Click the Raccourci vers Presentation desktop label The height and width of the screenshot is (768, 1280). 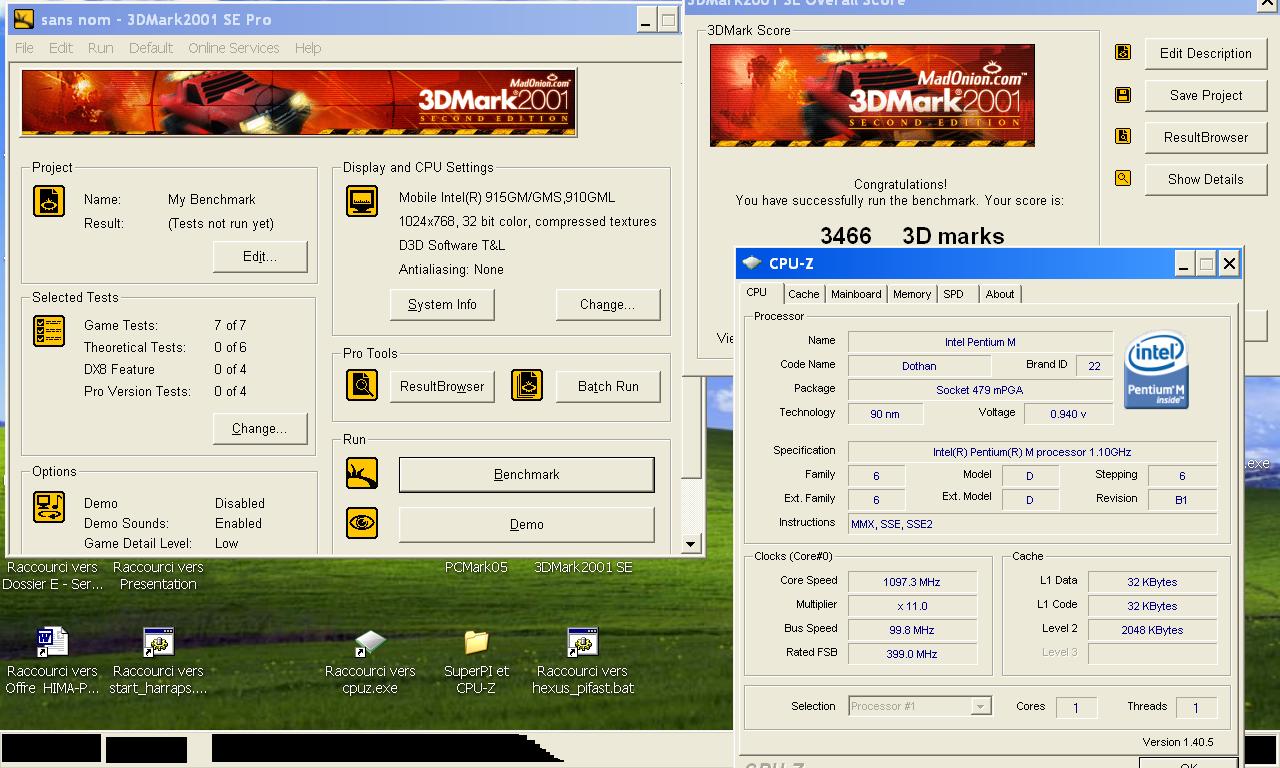click(x=158, y=576)
